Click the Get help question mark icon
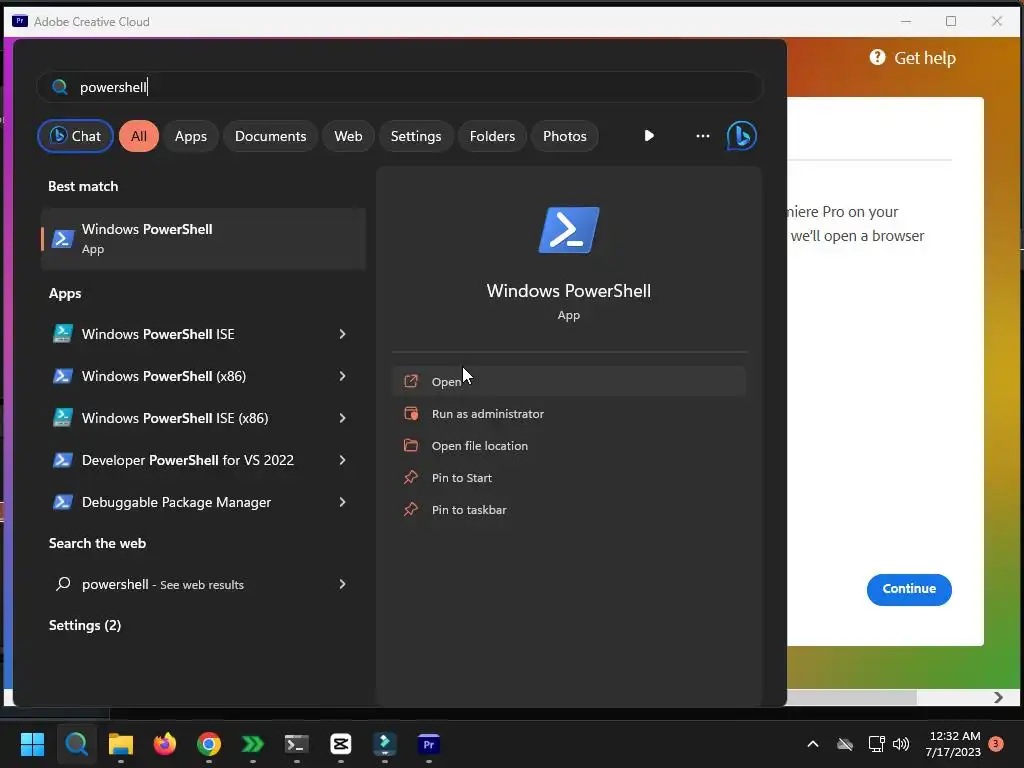 tap(877, 57)
